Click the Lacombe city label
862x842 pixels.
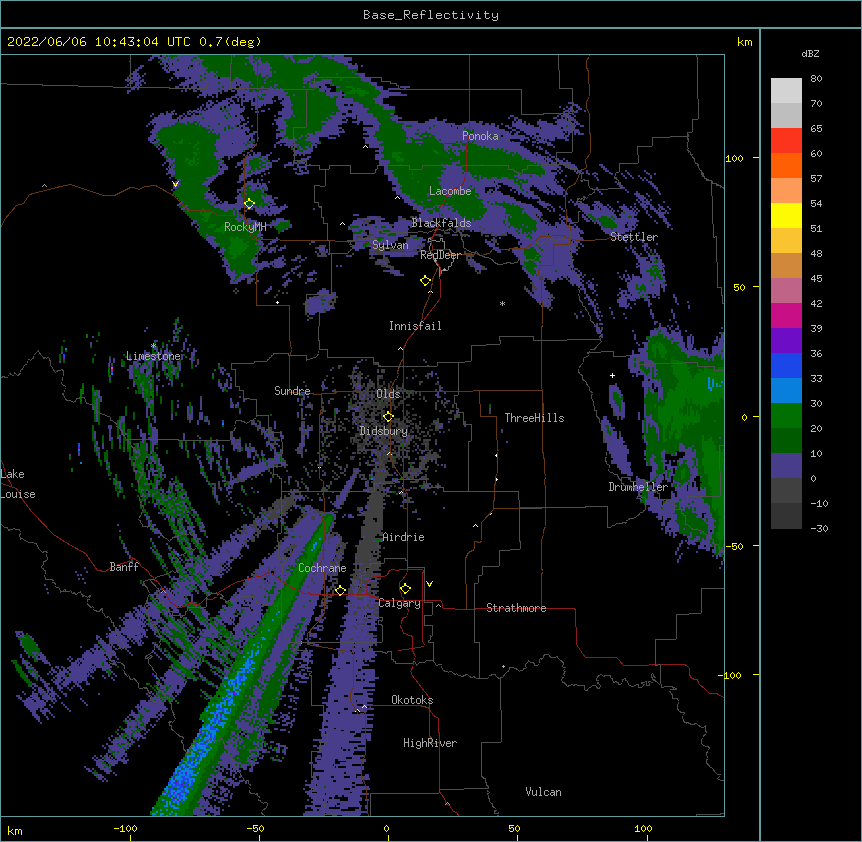click(450, 191)
